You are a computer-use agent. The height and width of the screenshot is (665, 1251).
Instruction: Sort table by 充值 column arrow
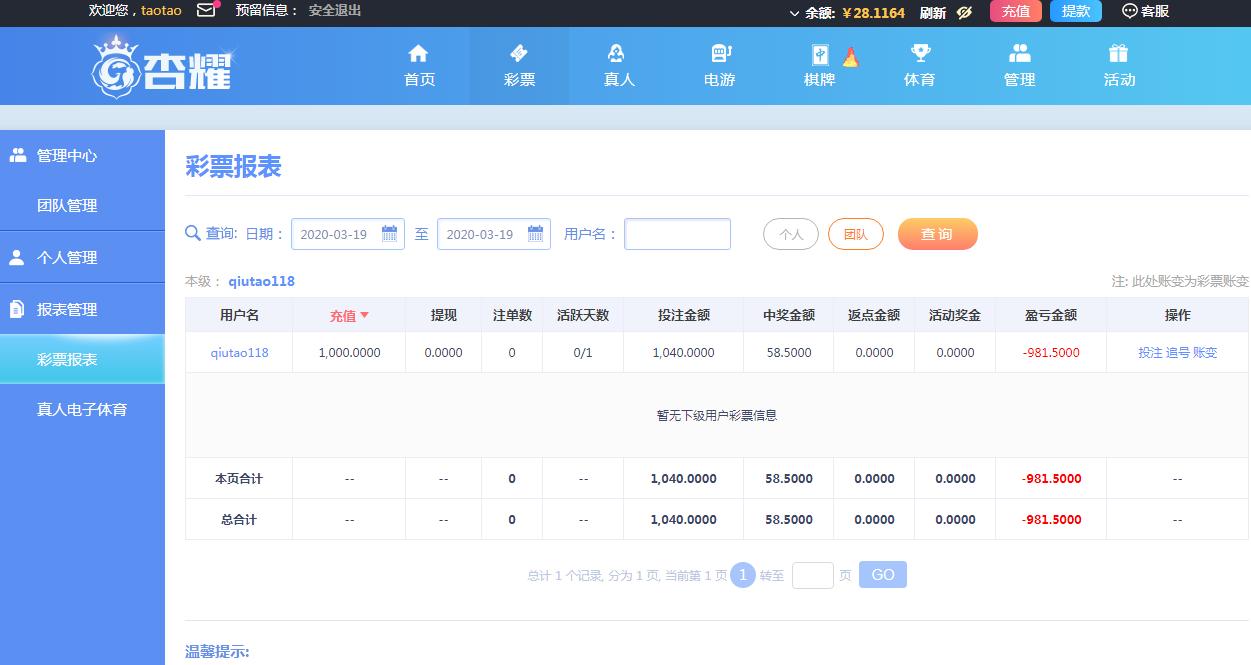(365, 315)
